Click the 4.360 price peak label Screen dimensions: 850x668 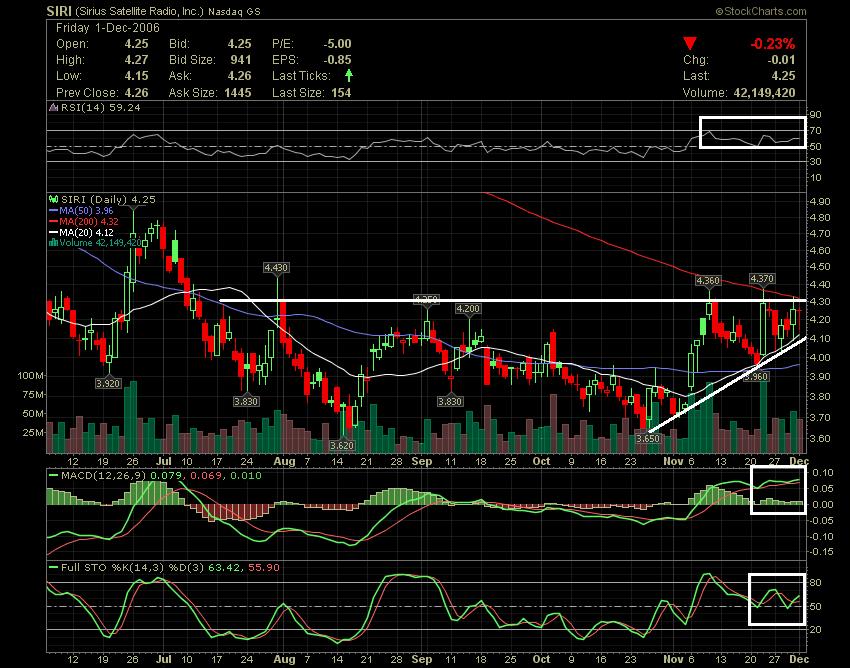click(x=708, y=280)
